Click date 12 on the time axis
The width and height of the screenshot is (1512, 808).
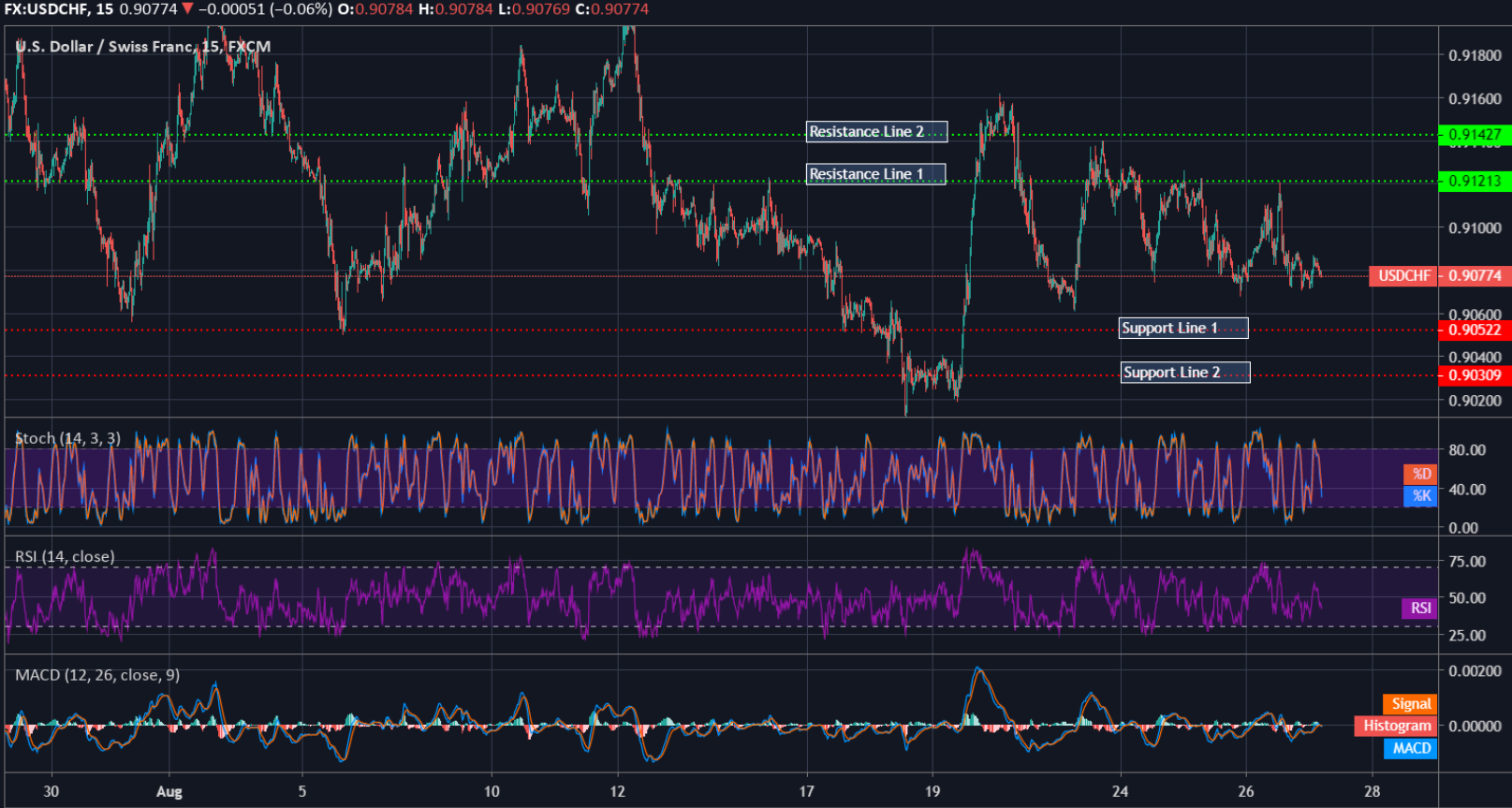coord(618,792)
